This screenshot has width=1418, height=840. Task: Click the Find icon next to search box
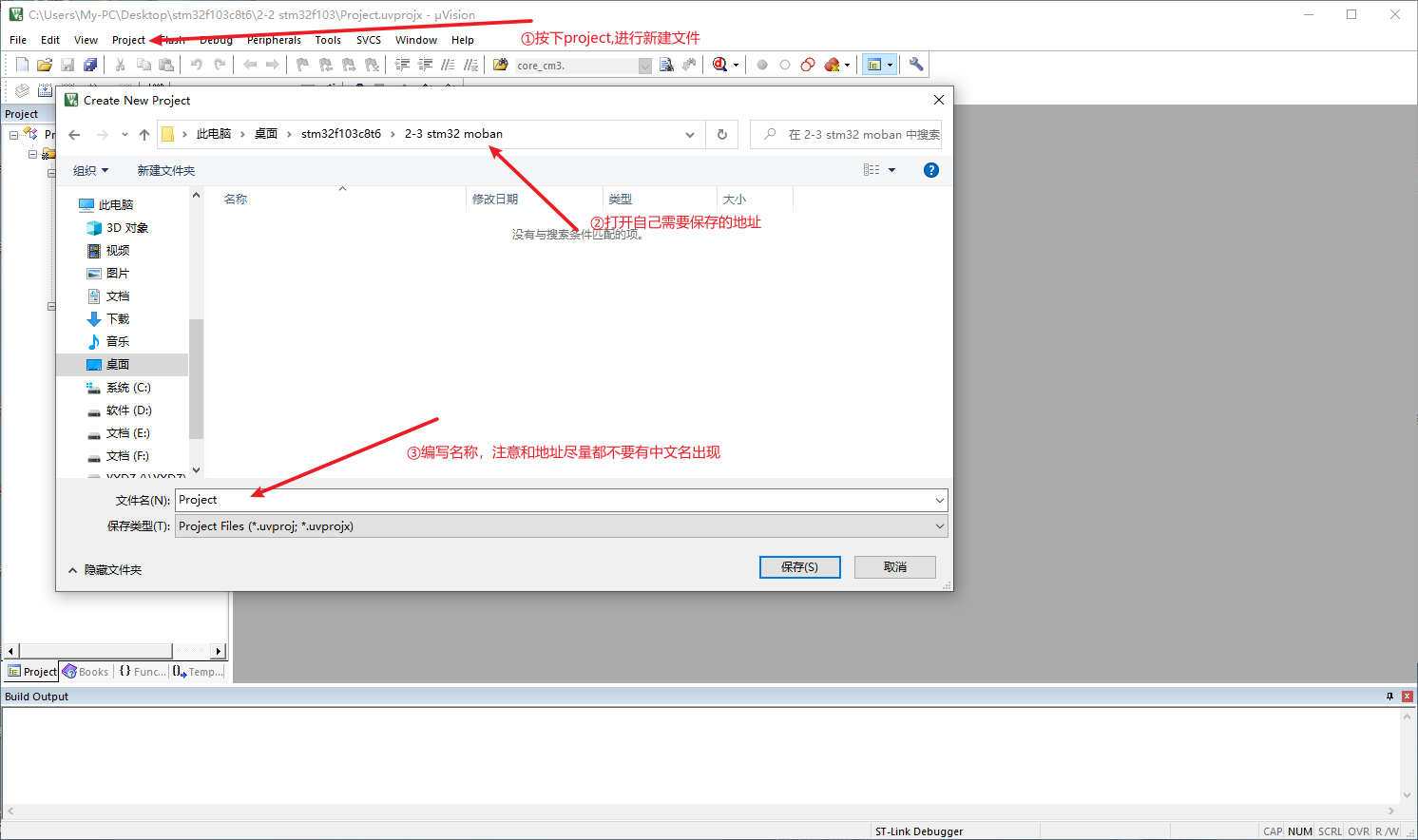(x=666, y=65)
